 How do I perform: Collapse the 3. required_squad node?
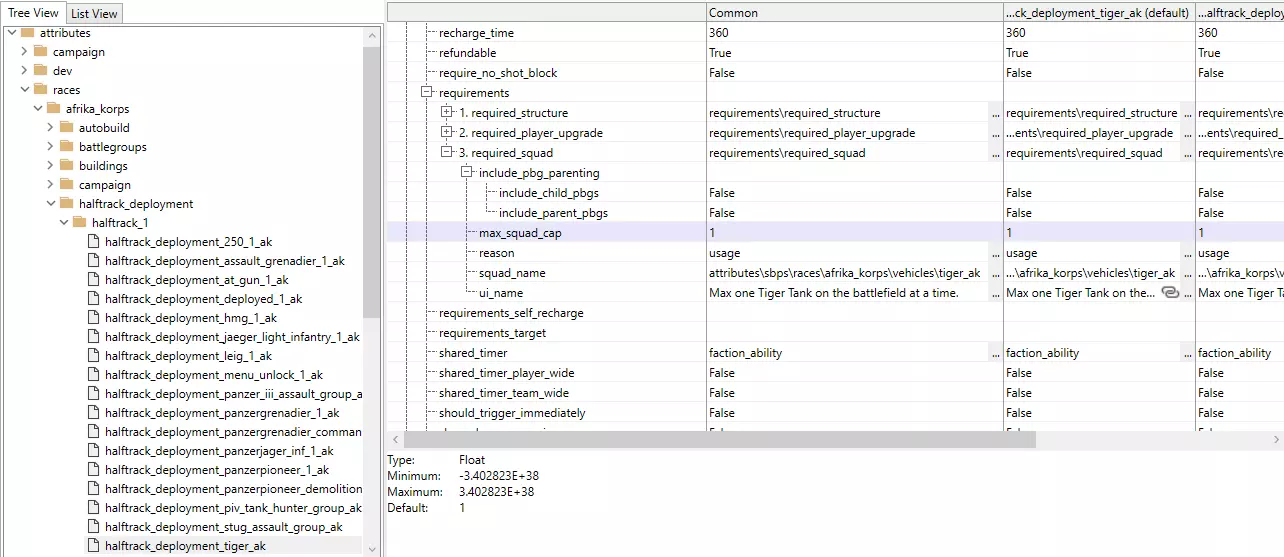coord(447,153)
